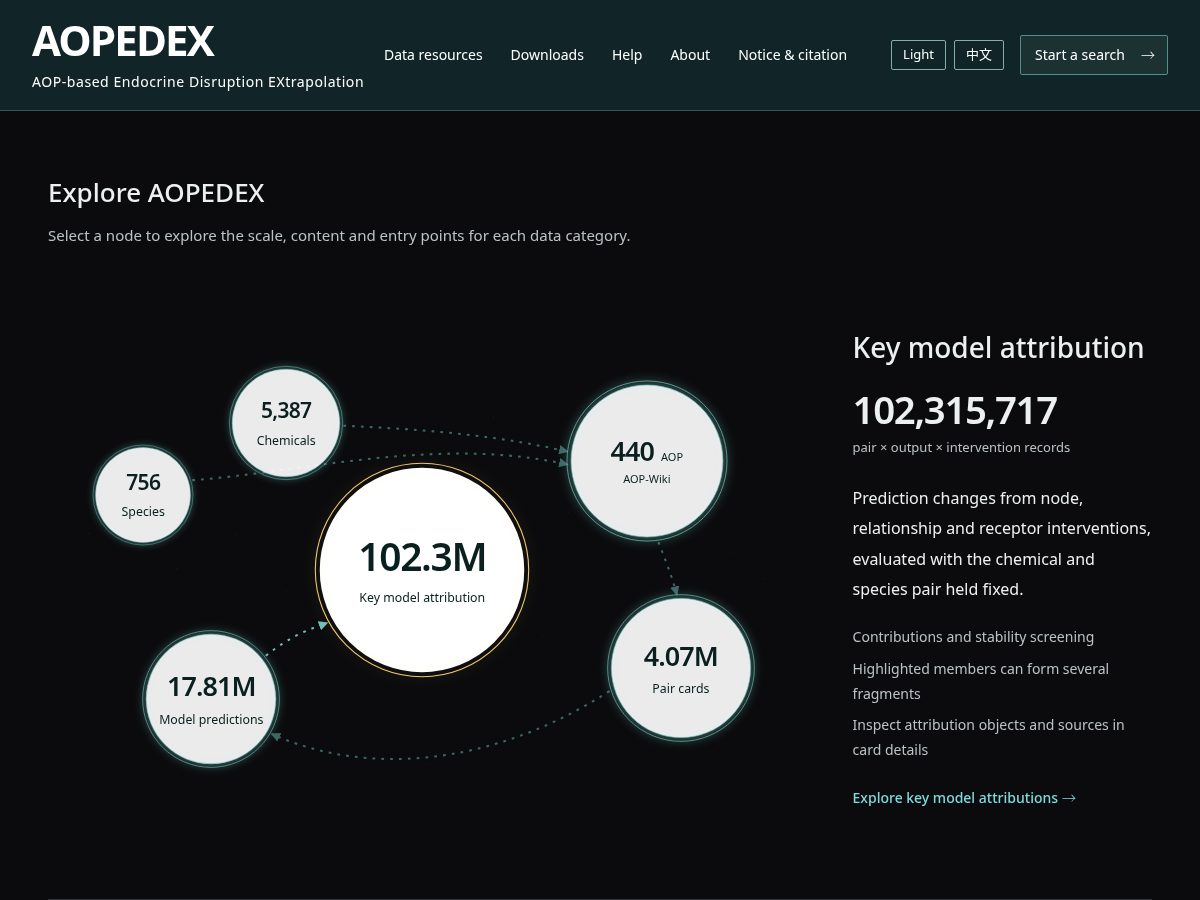The height and width of the screenshot is (900, 1200).
Task: Select the 756 Species node
Action: [x=143, y=495]
